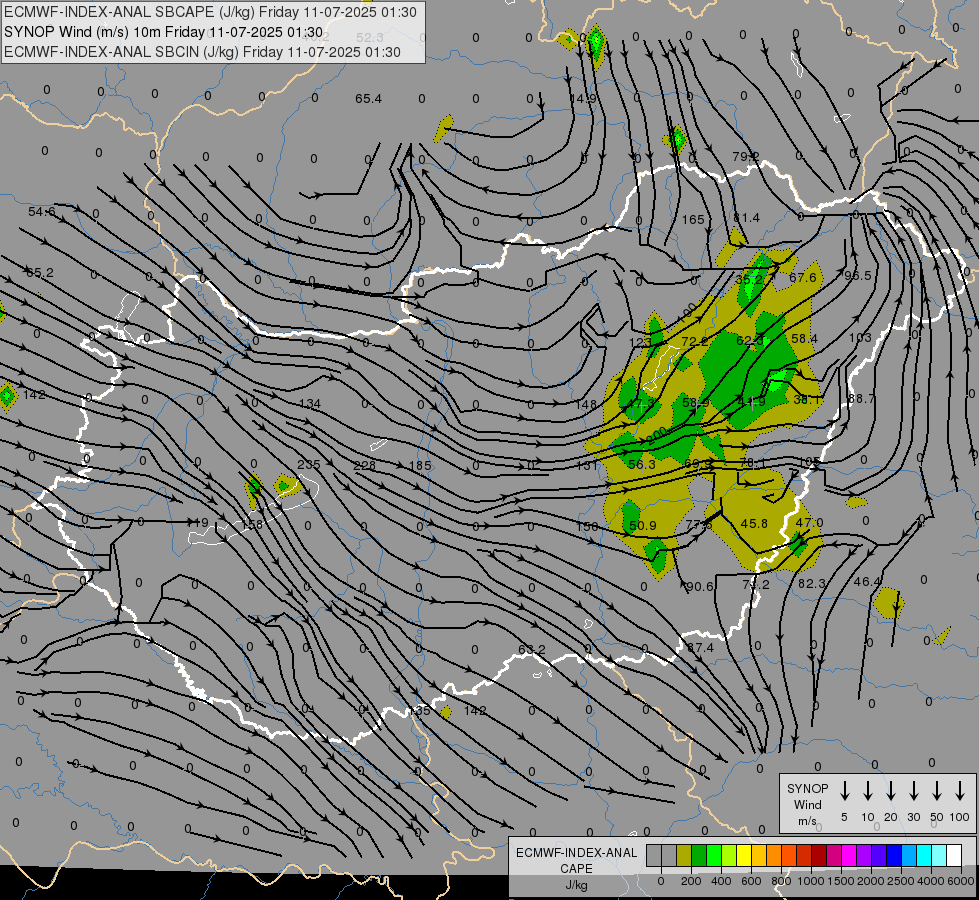Click the wind arrow above the 30 label
The height and width of the screenshot is (900, 979).
pos(913,791)
